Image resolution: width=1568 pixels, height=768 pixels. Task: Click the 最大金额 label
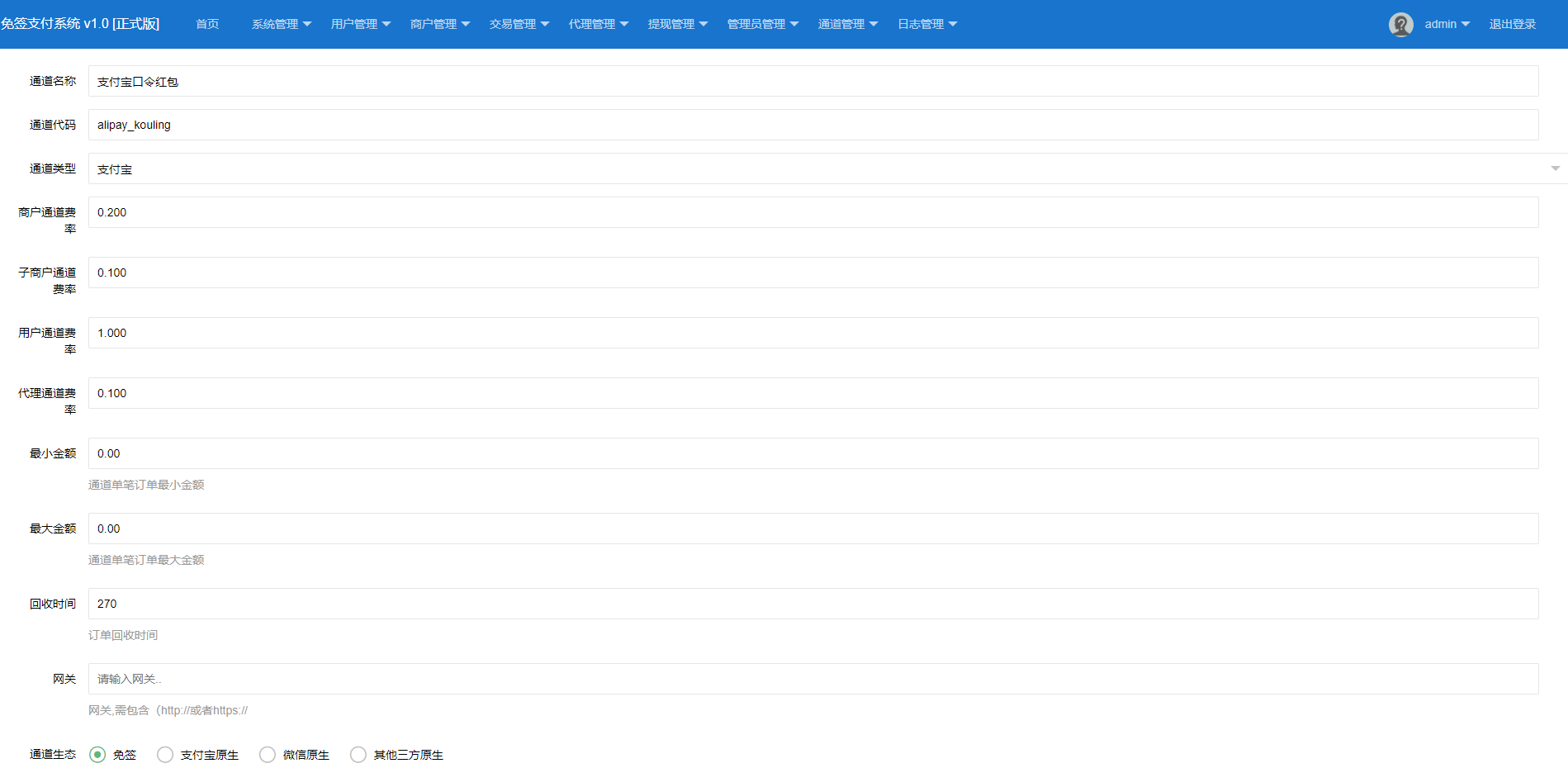[53, 529]
